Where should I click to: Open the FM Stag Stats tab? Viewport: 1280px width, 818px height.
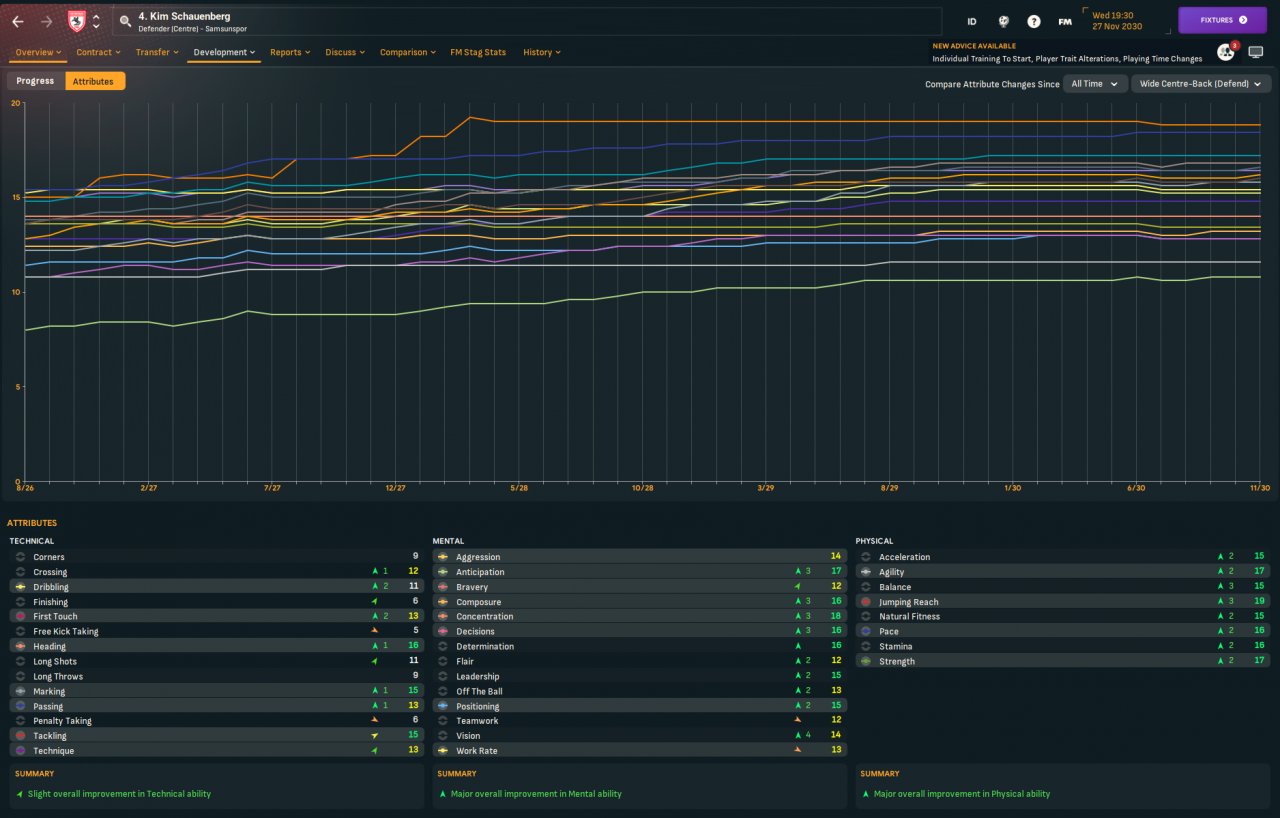(x=478, y=52)
